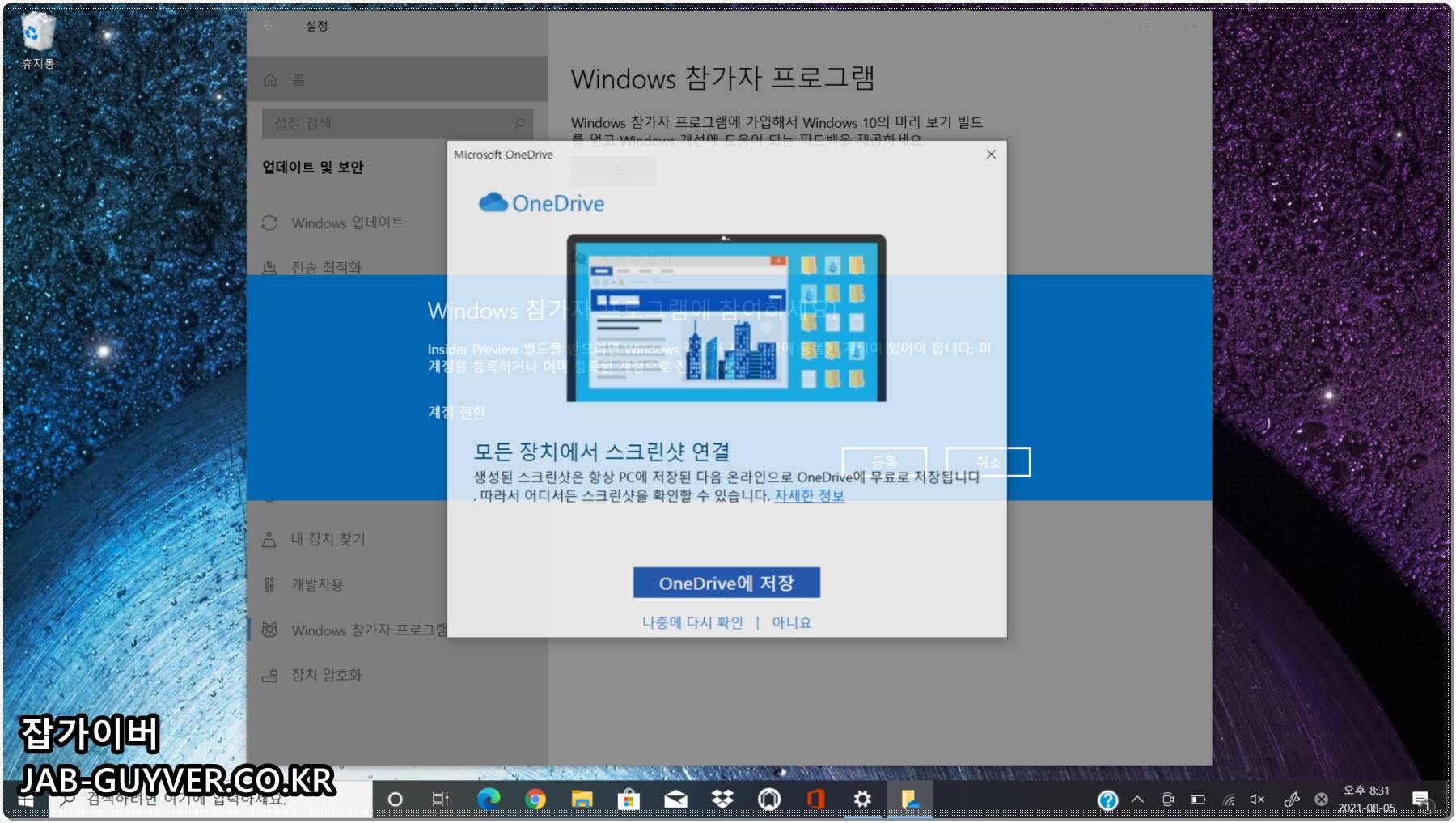
Task: Click the help question mark tray icon
Action: (x=1107, y=800)
